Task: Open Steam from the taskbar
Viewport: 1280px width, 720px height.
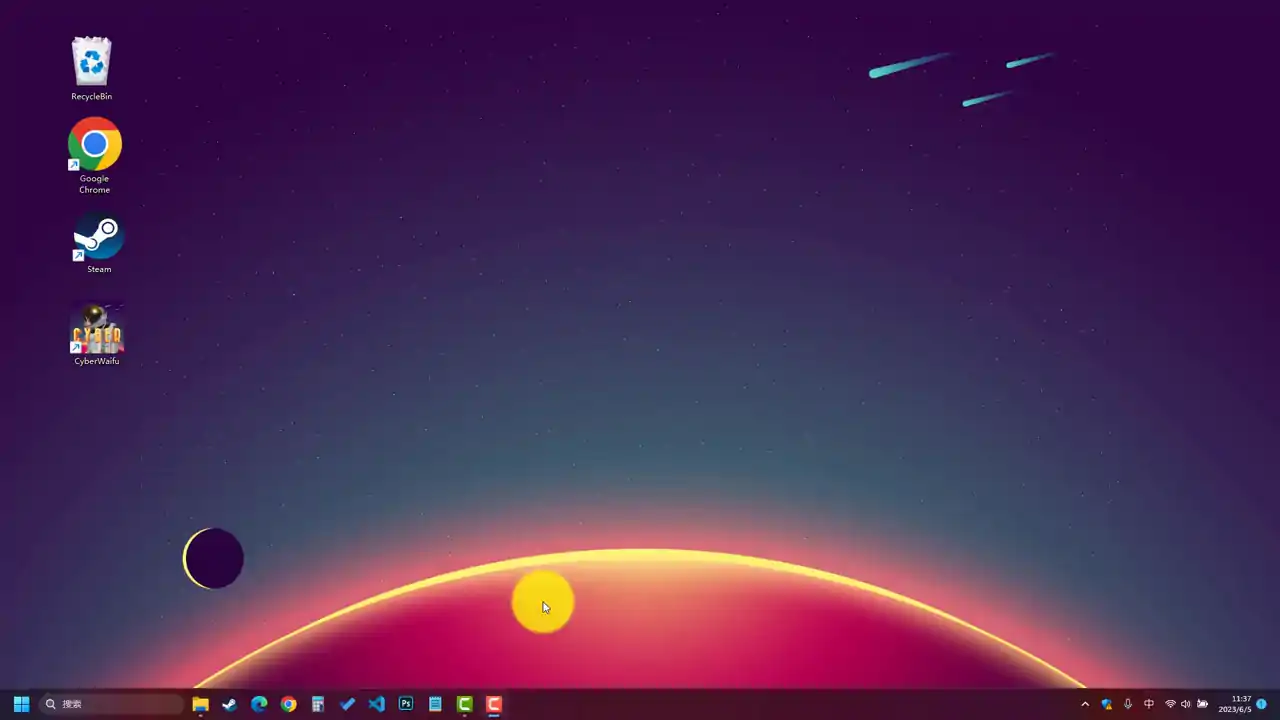Action: 230,704
